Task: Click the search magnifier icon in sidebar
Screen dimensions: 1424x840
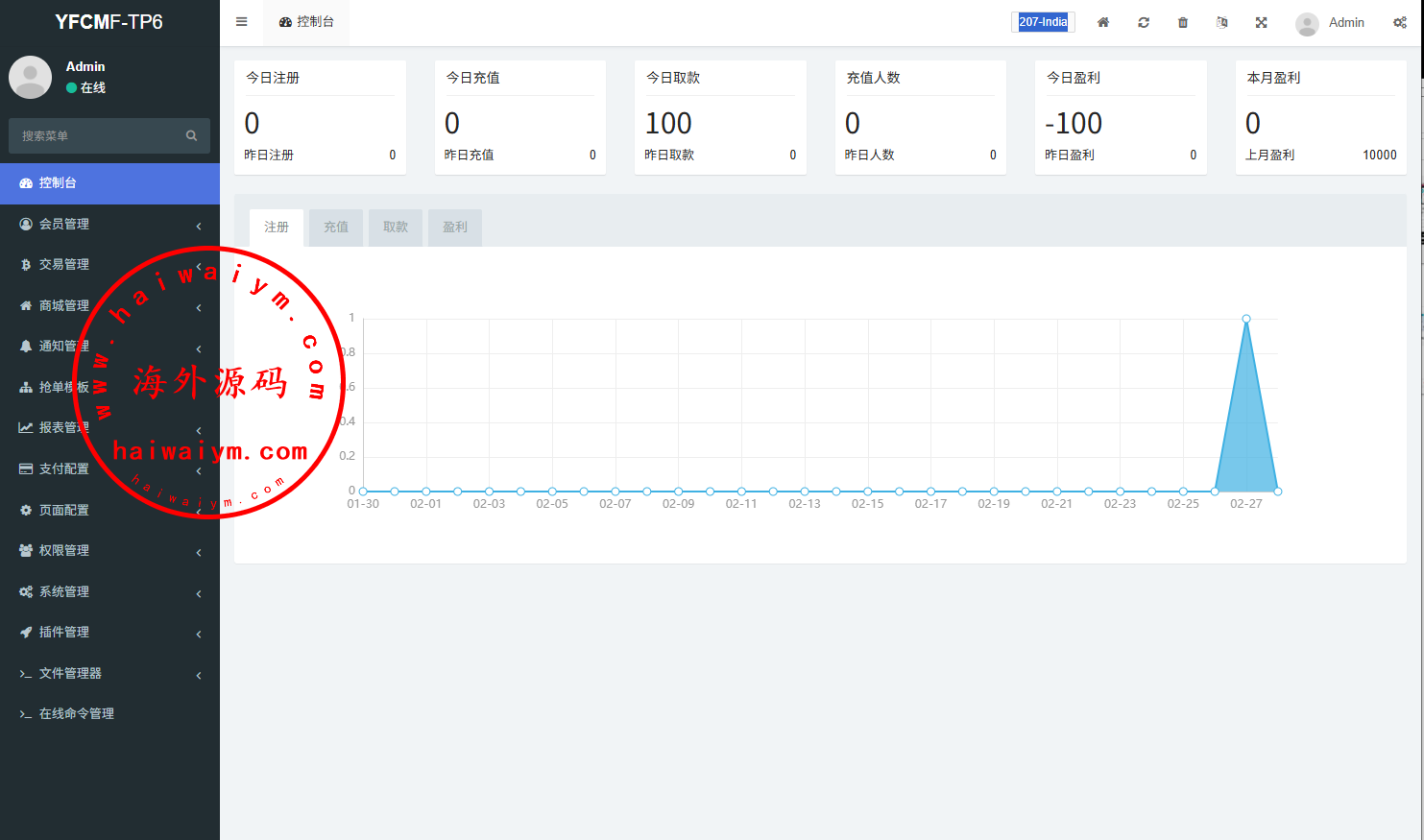Action: point(191,135)
